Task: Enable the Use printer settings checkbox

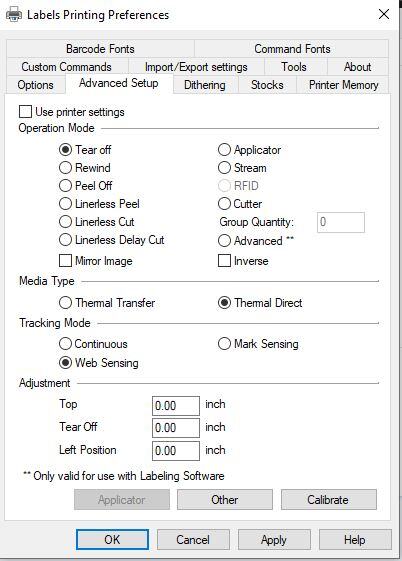Action: click(x=25, y=112)
